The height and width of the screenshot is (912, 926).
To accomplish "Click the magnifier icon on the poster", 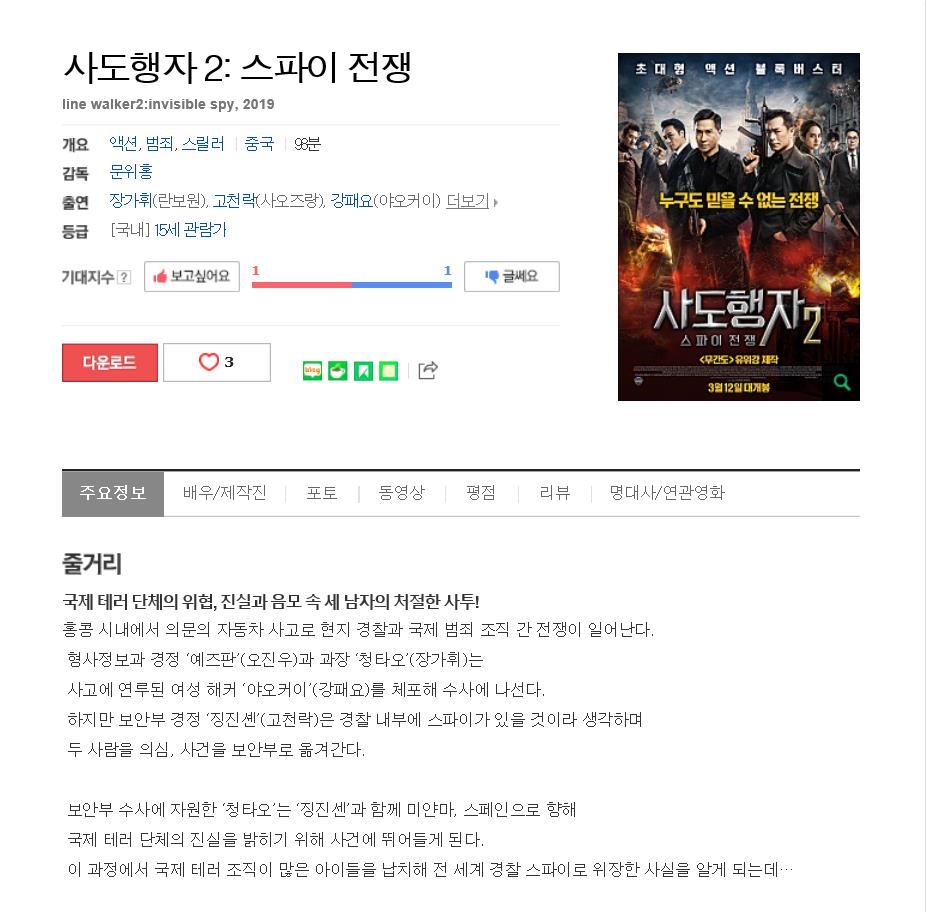I will pos(842,382).
